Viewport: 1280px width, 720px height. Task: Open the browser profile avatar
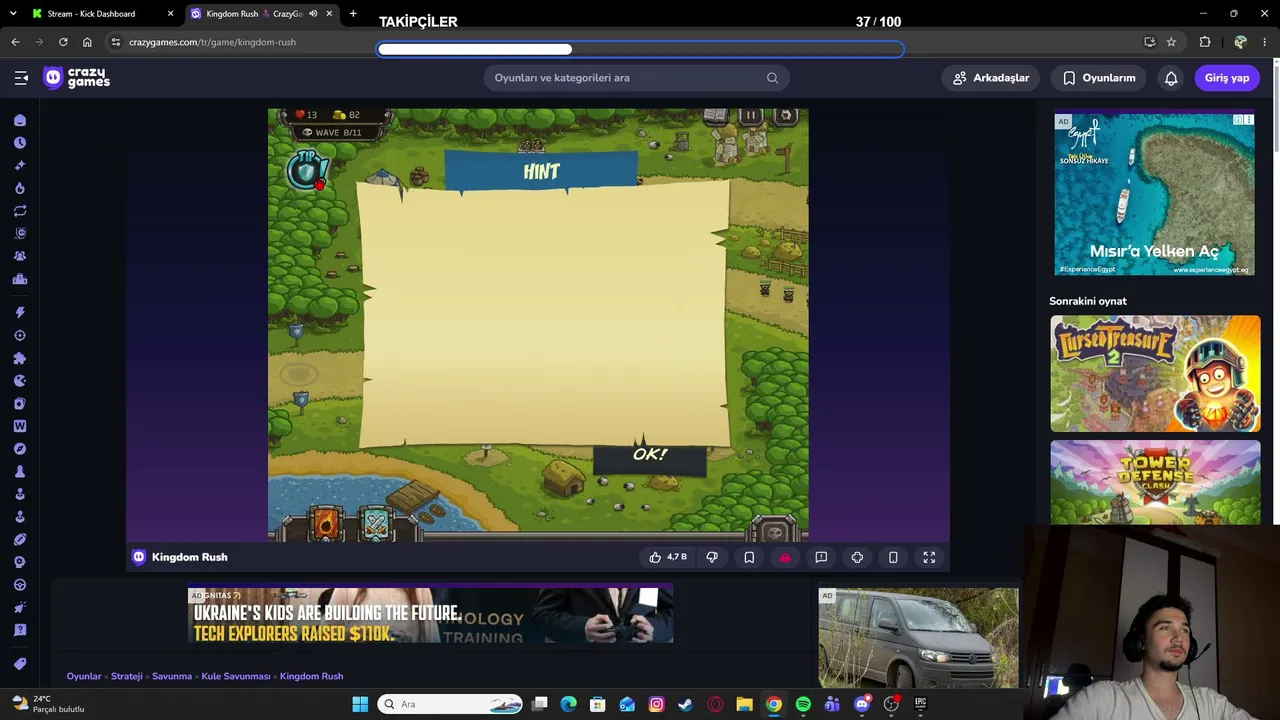coord(1240,42)
